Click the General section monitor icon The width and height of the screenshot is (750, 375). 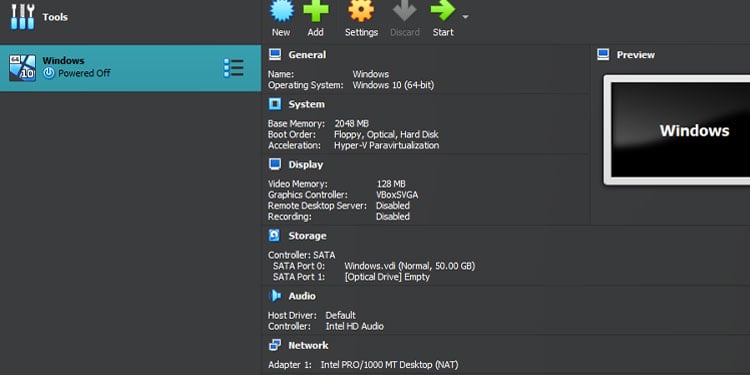[x=275, y=55]
